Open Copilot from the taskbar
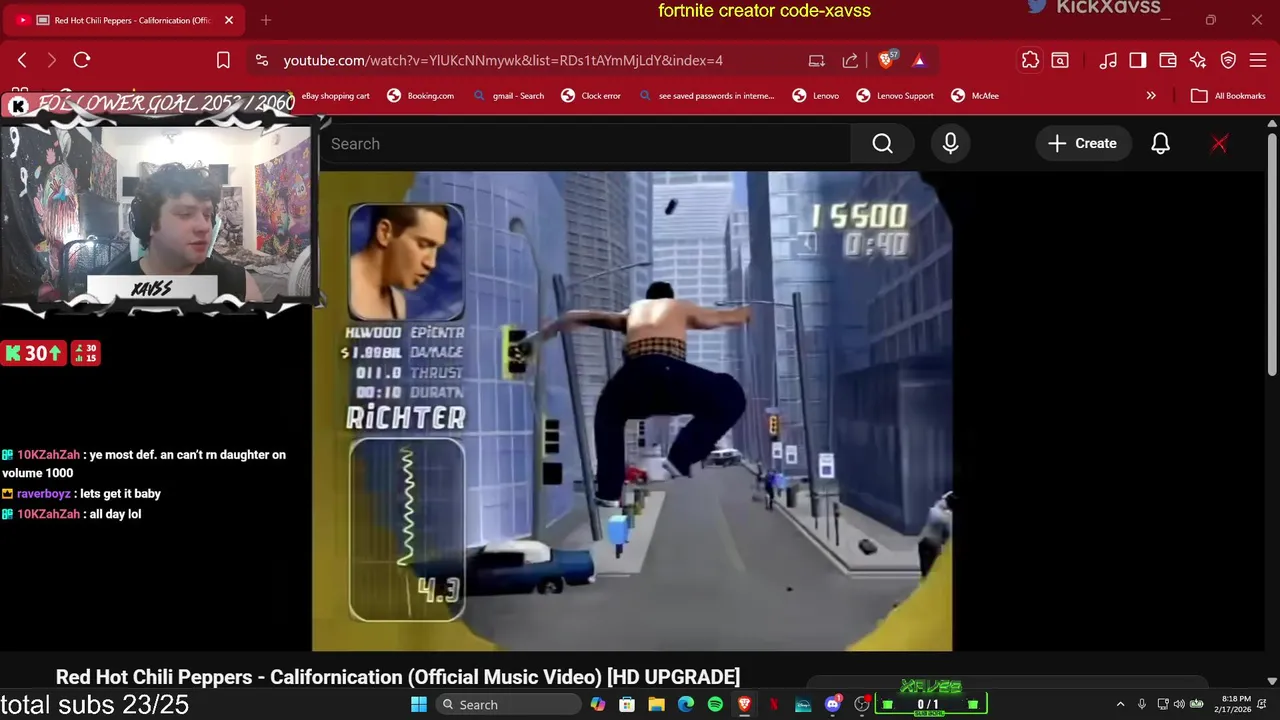This screenshot has height=720, width=1280. point(598,705)
